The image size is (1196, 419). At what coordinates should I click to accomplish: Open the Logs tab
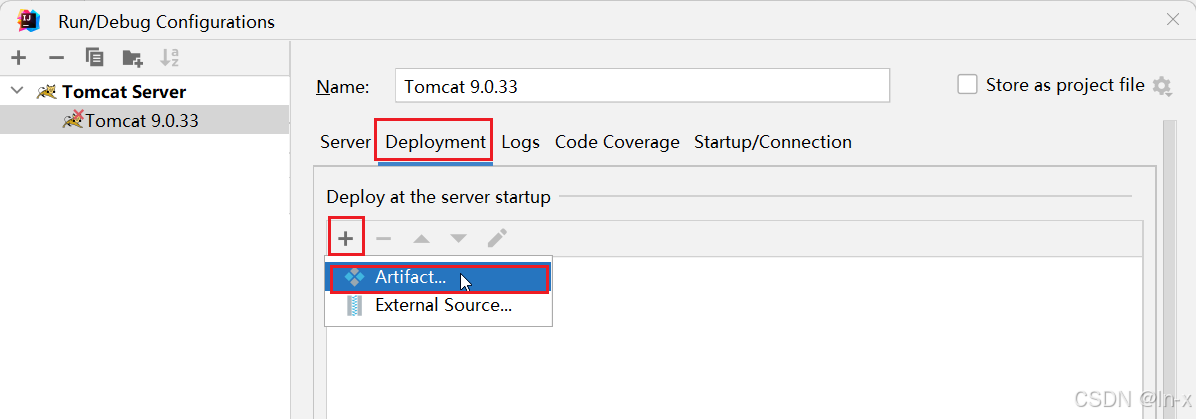(x=521, y=142)
